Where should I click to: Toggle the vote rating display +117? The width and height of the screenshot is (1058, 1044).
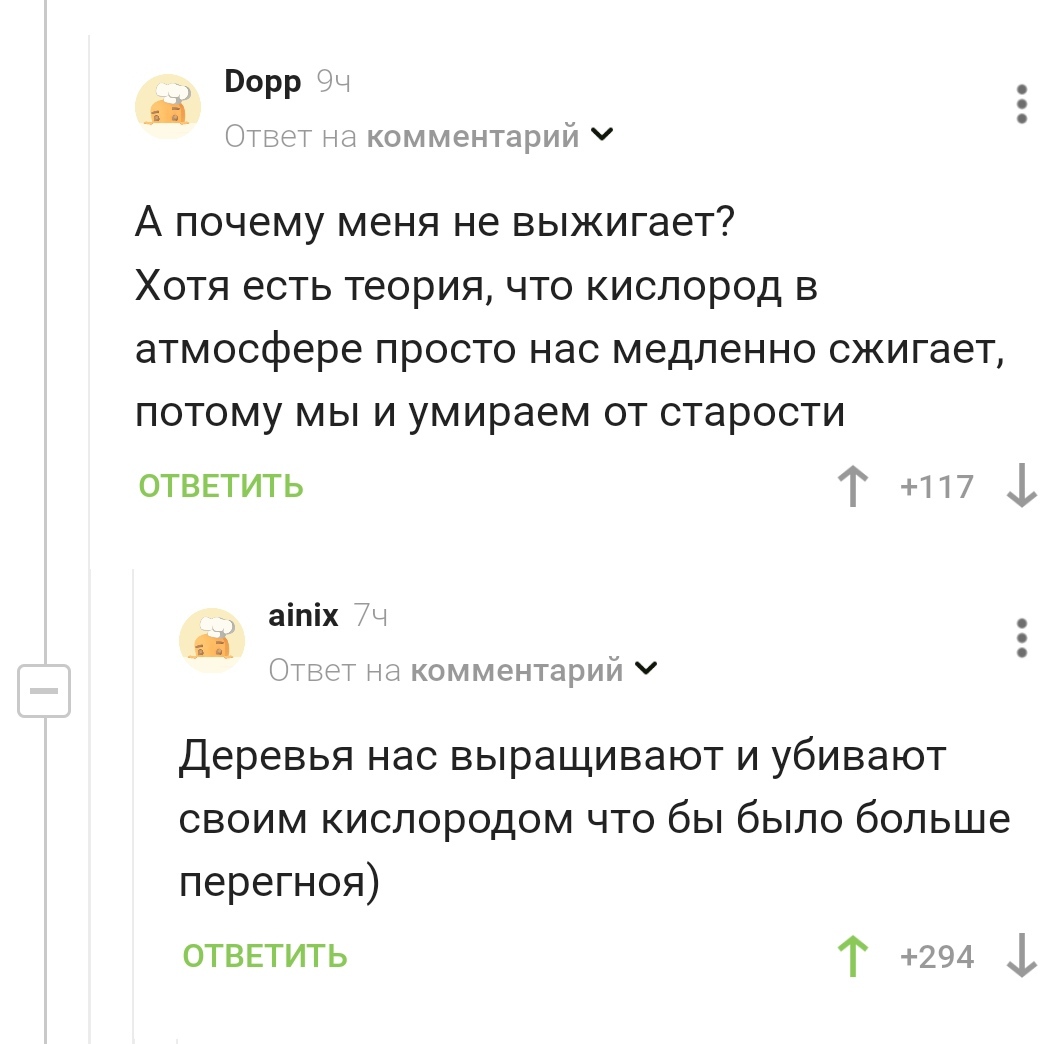pos(938,486)
